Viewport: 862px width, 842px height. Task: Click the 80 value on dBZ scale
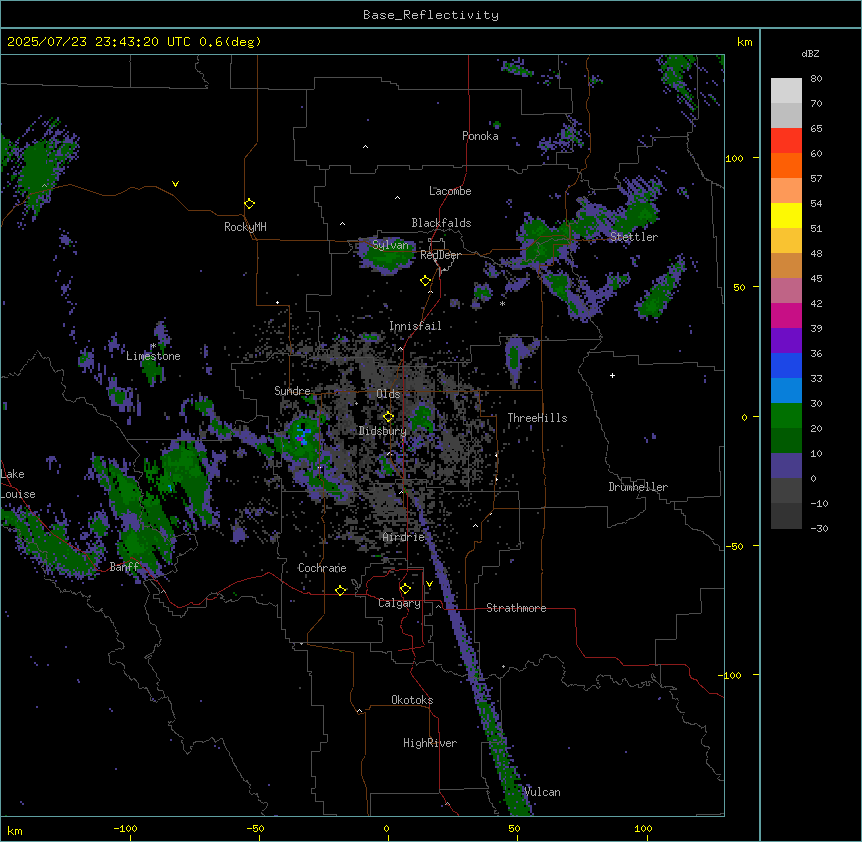click(816, 79)
